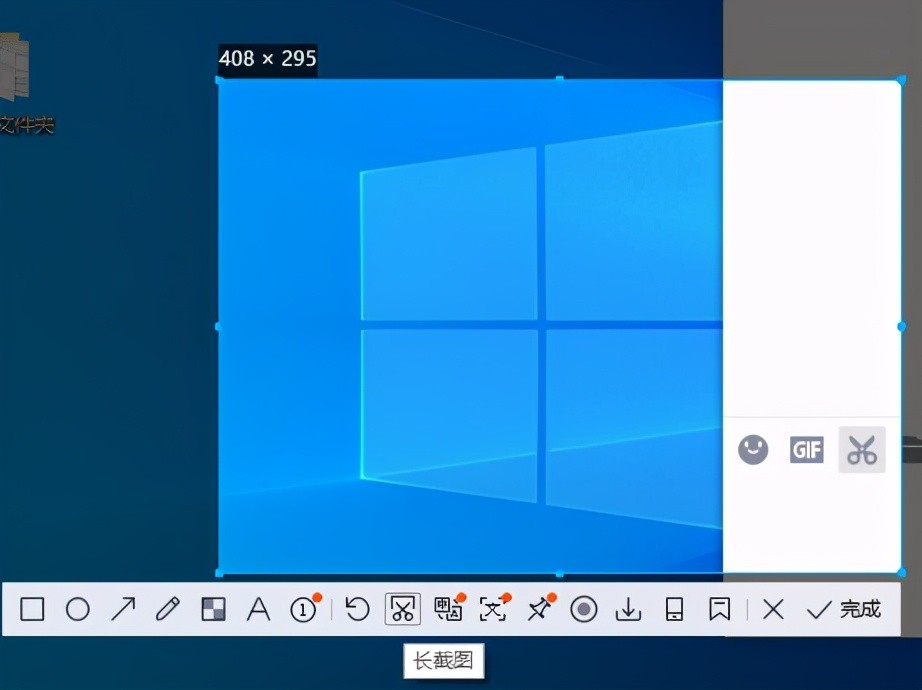Image resolution: width=922 pixels, height=690 pixels.
Task: Open the emoji picker in chat
Action: pyautogui.click(x=753, y=450)
